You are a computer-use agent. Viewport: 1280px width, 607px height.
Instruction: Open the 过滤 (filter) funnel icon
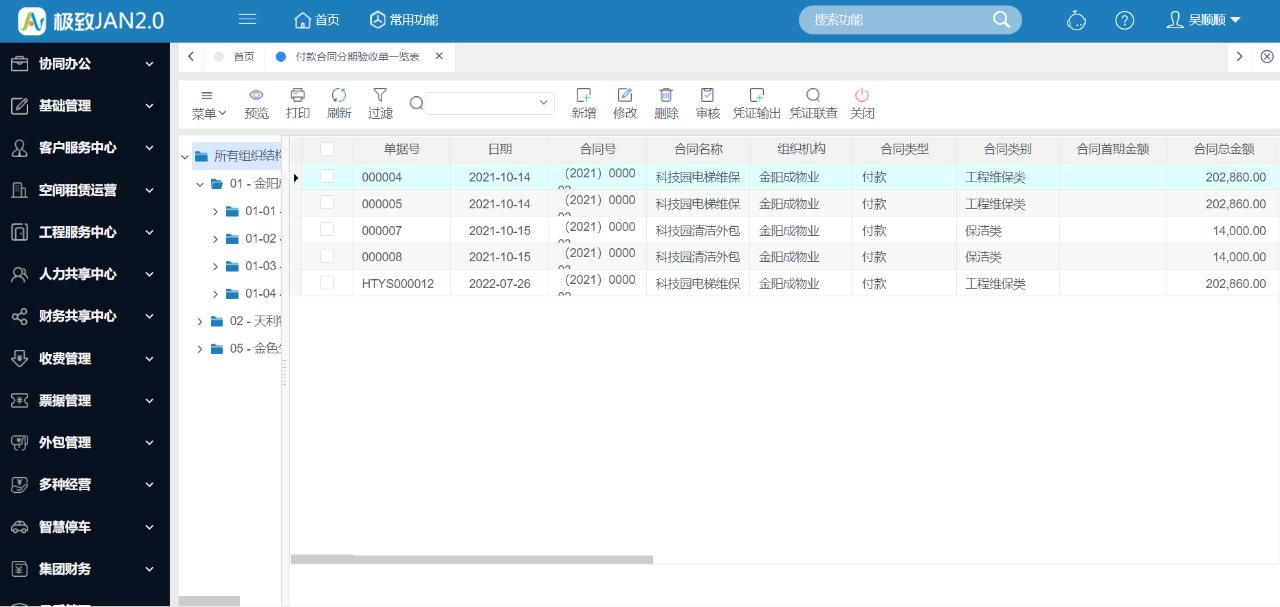[380, 96]
